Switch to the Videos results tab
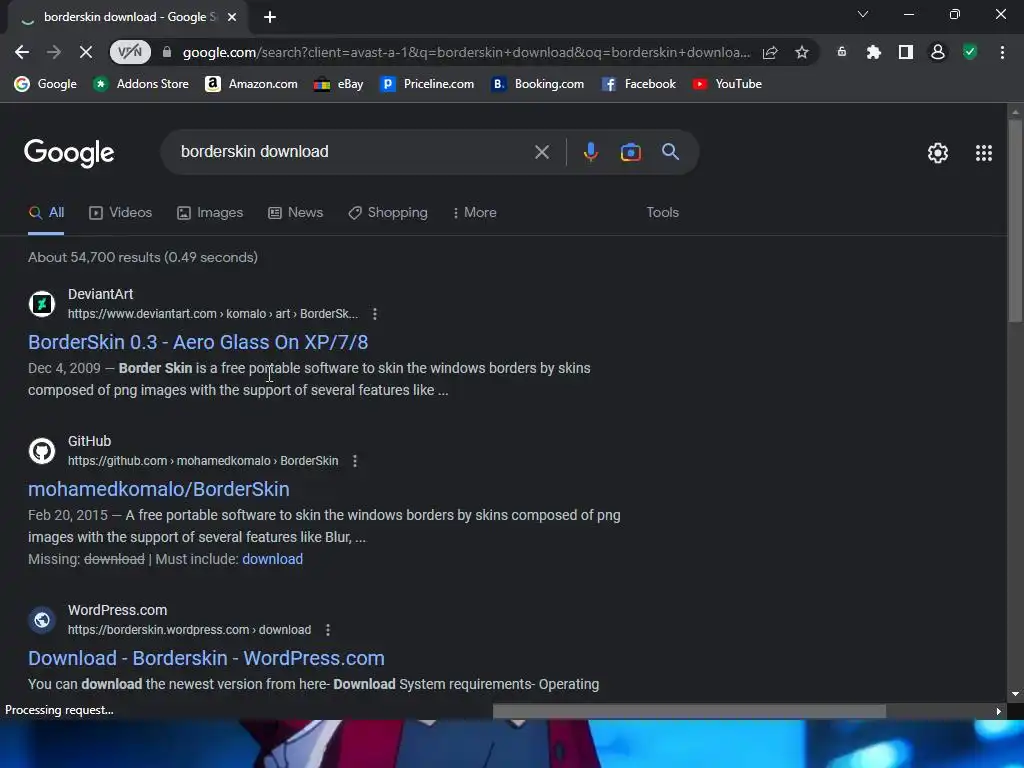The width and height of the screenshot is (1024, 768). coord(121,213)
